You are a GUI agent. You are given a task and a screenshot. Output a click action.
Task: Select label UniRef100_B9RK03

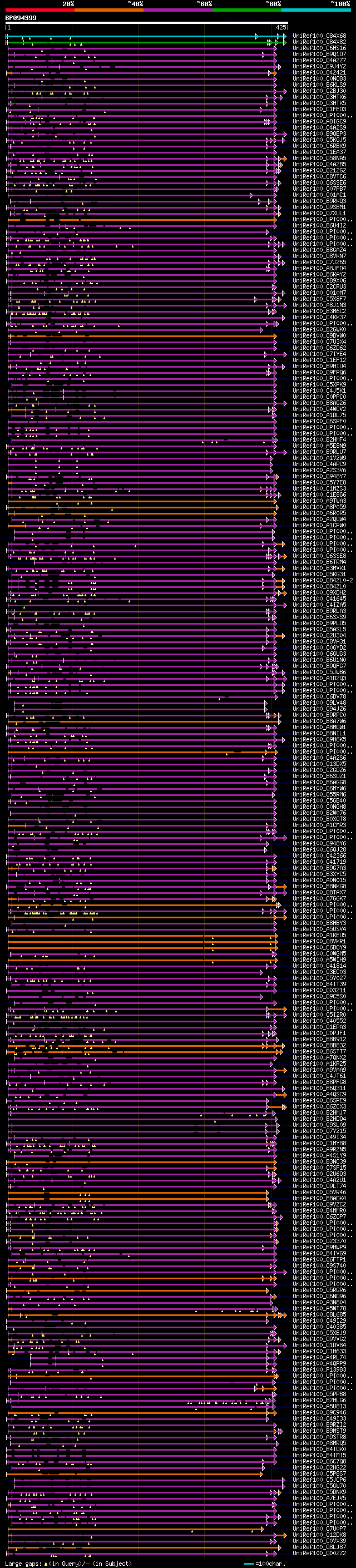pos(319,201)
